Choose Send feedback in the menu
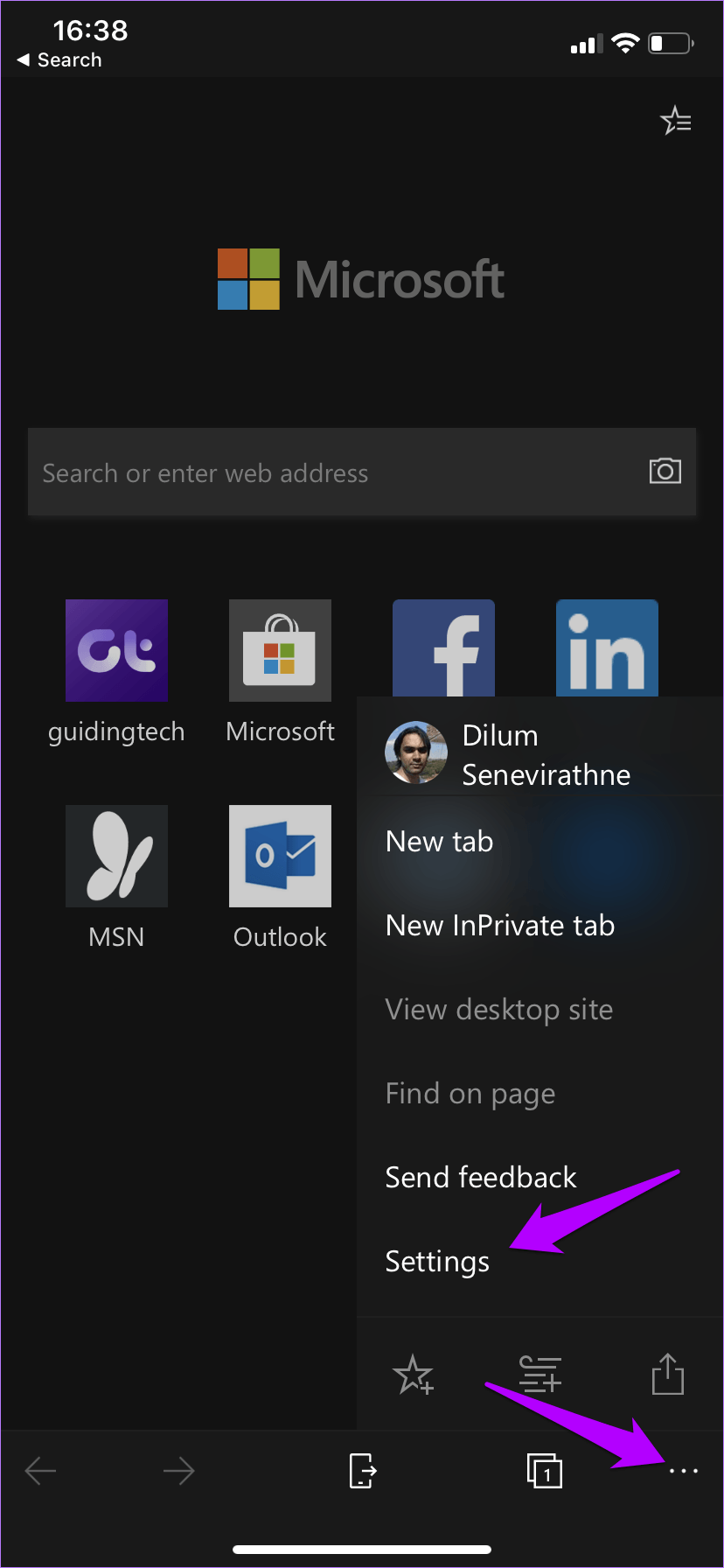 click(481, 1178)
